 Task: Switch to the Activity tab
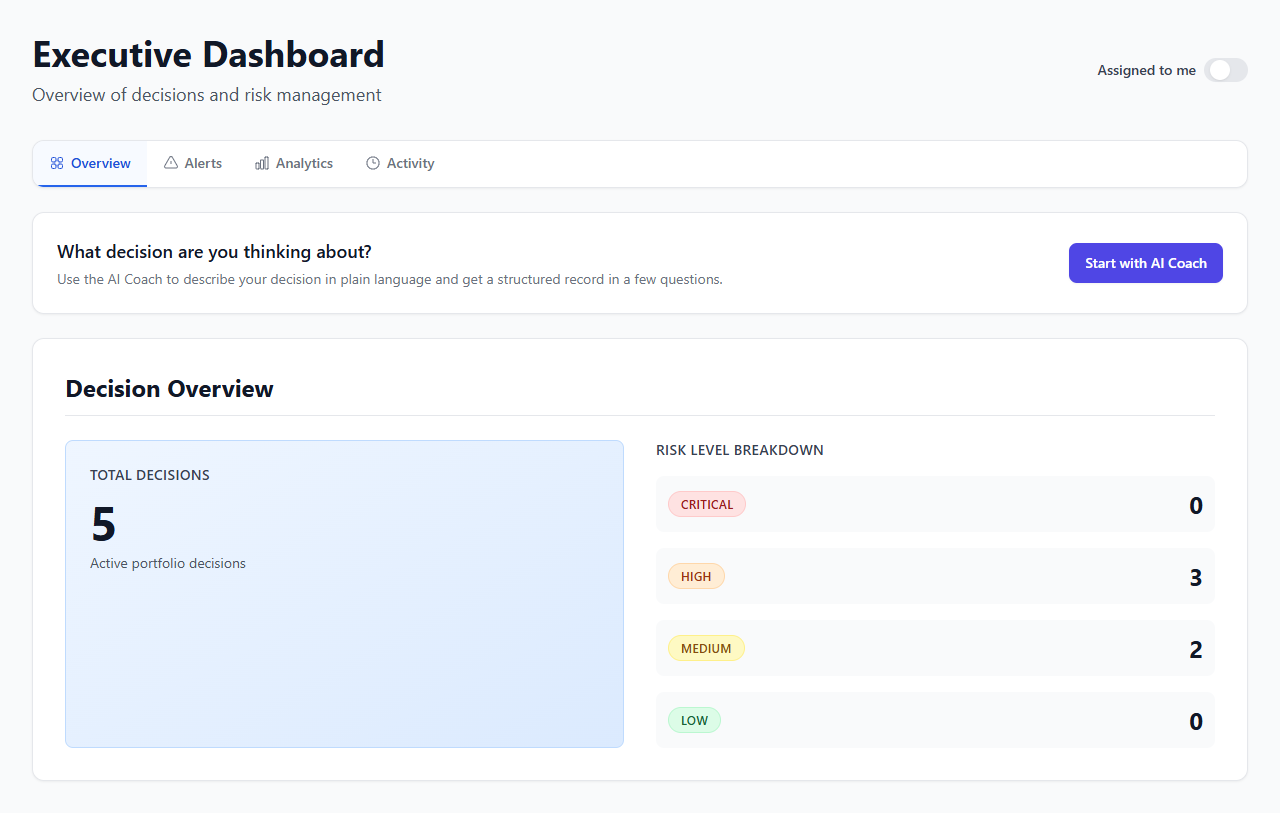(x=400, y=162)
